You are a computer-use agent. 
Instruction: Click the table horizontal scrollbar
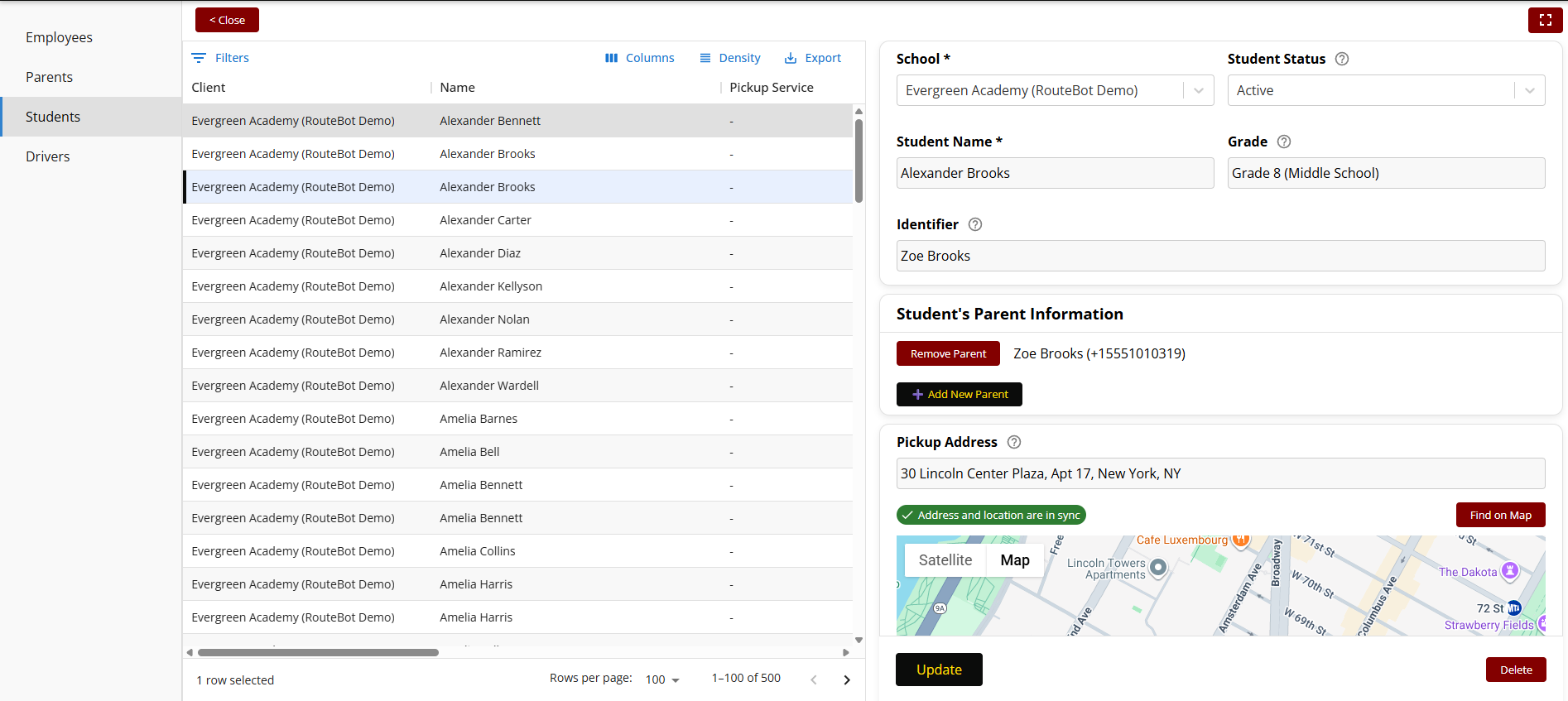coord(318,652)
